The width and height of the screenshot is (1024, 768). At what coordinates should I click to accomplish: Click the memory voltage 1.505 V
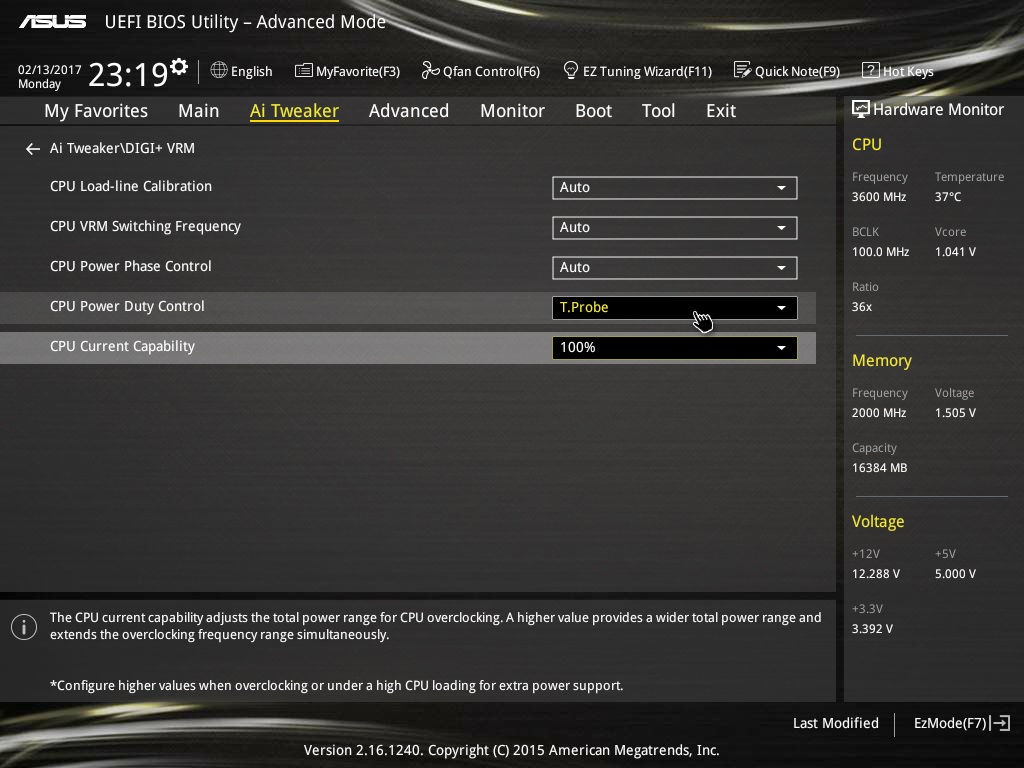(x=955, y=413)
